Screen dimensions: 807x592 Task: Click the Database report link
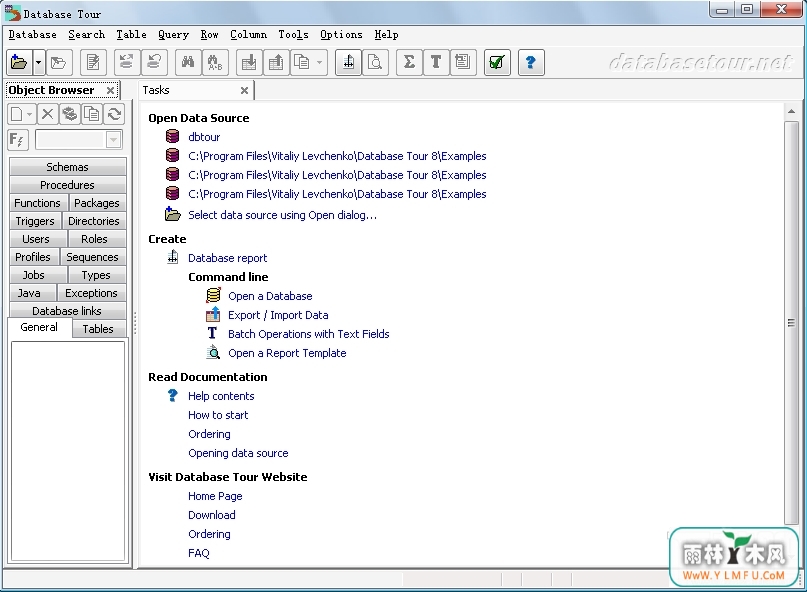(x=227, y=258)
